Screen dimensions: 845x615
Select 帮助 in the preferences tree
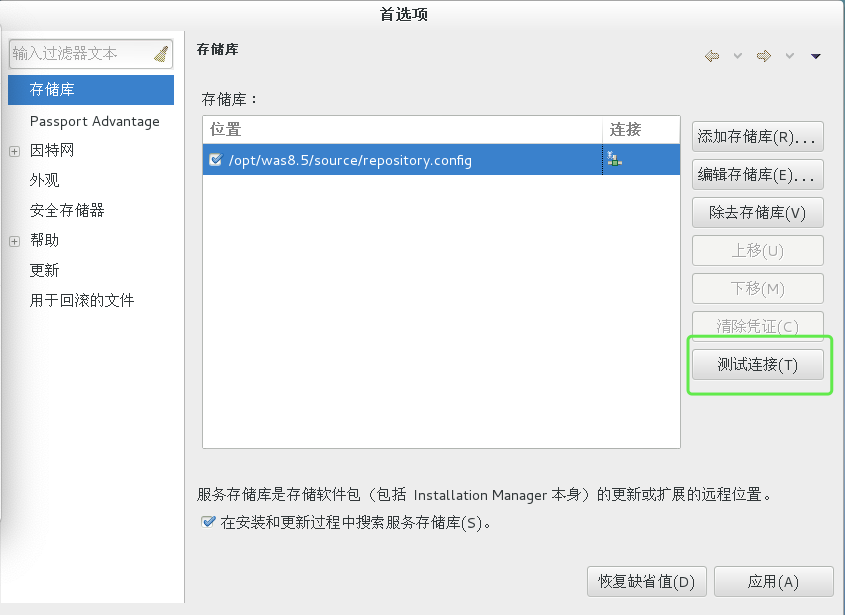tap(44, 240)
